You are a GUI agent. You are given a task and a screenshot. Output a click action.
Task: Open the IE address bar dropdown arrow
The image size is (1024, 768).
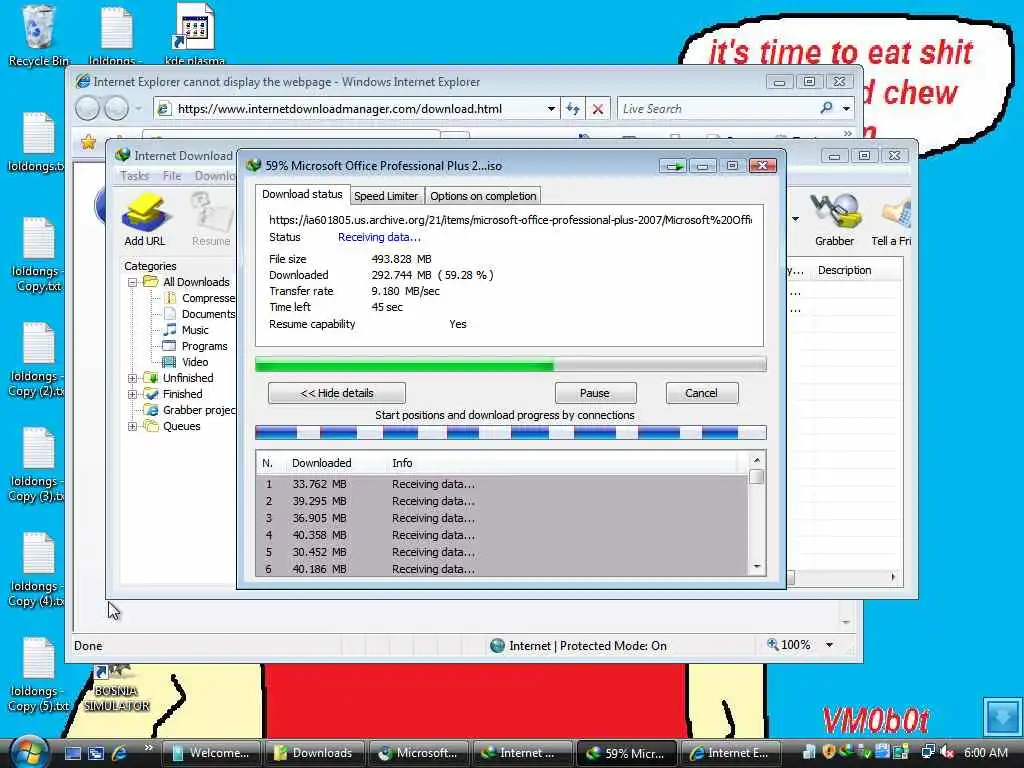tap(551, 109)
